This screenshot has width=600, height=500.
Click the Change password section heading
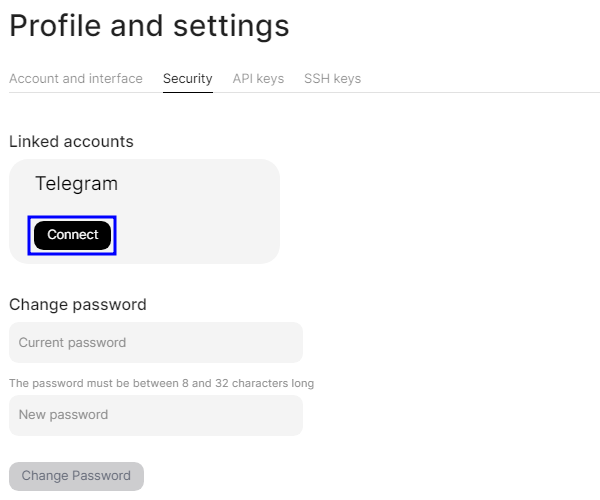pyautogui.click(x=78, y=305)
